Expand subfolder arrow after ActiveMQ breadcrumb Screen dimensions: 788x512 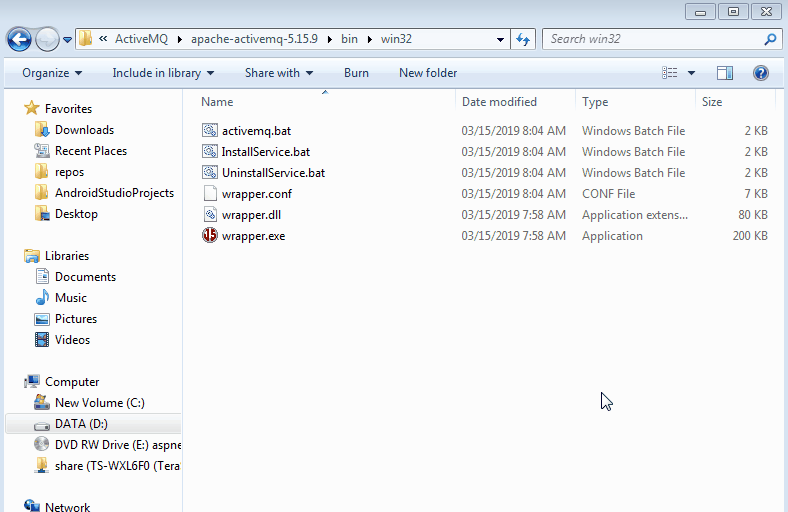[180, 39]
